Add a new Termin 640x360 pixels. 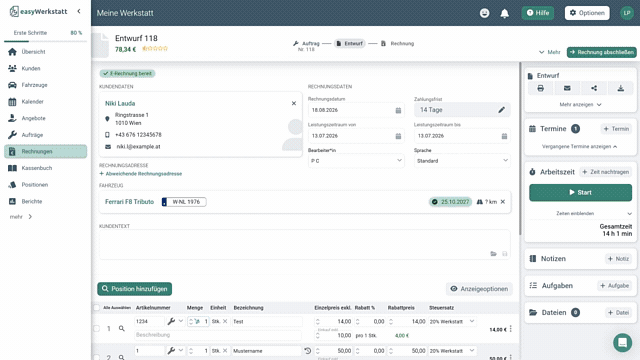(616, 129)
